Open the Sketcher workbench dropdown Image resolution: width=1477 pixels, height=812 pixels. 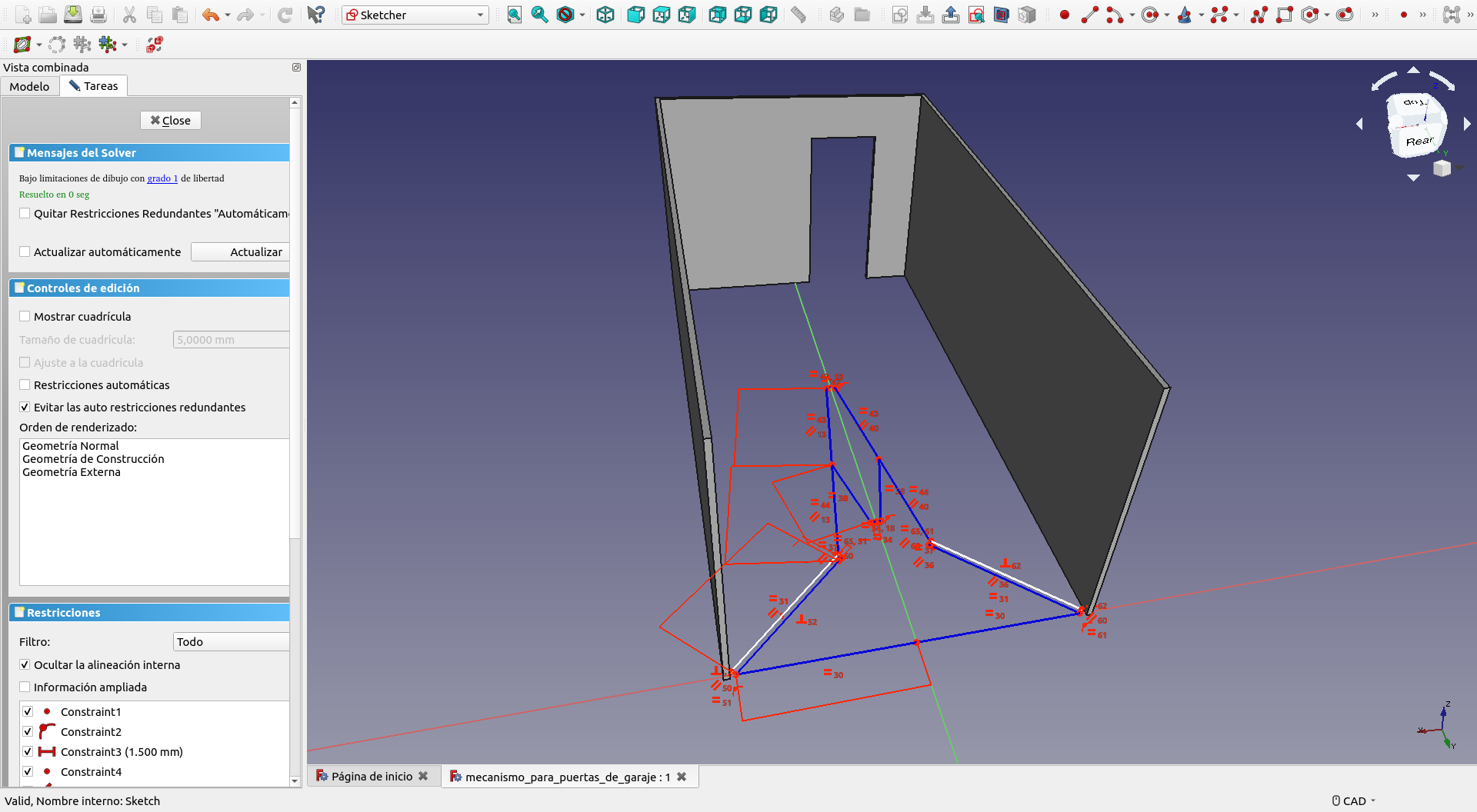(x=415, y=15)
